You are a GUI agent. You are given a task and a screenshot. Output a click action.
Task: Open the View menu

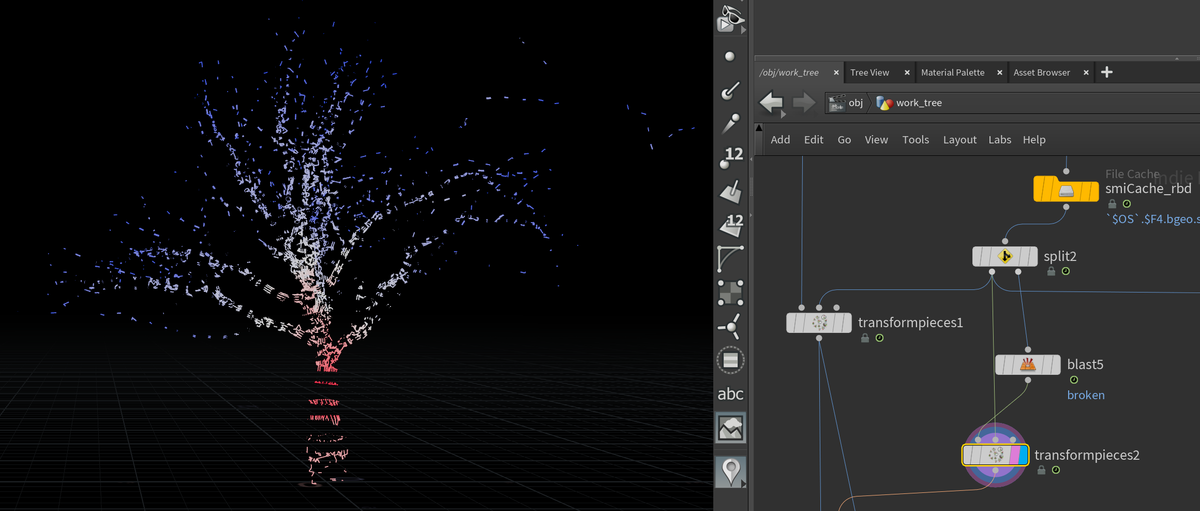(x=876, y=140)
